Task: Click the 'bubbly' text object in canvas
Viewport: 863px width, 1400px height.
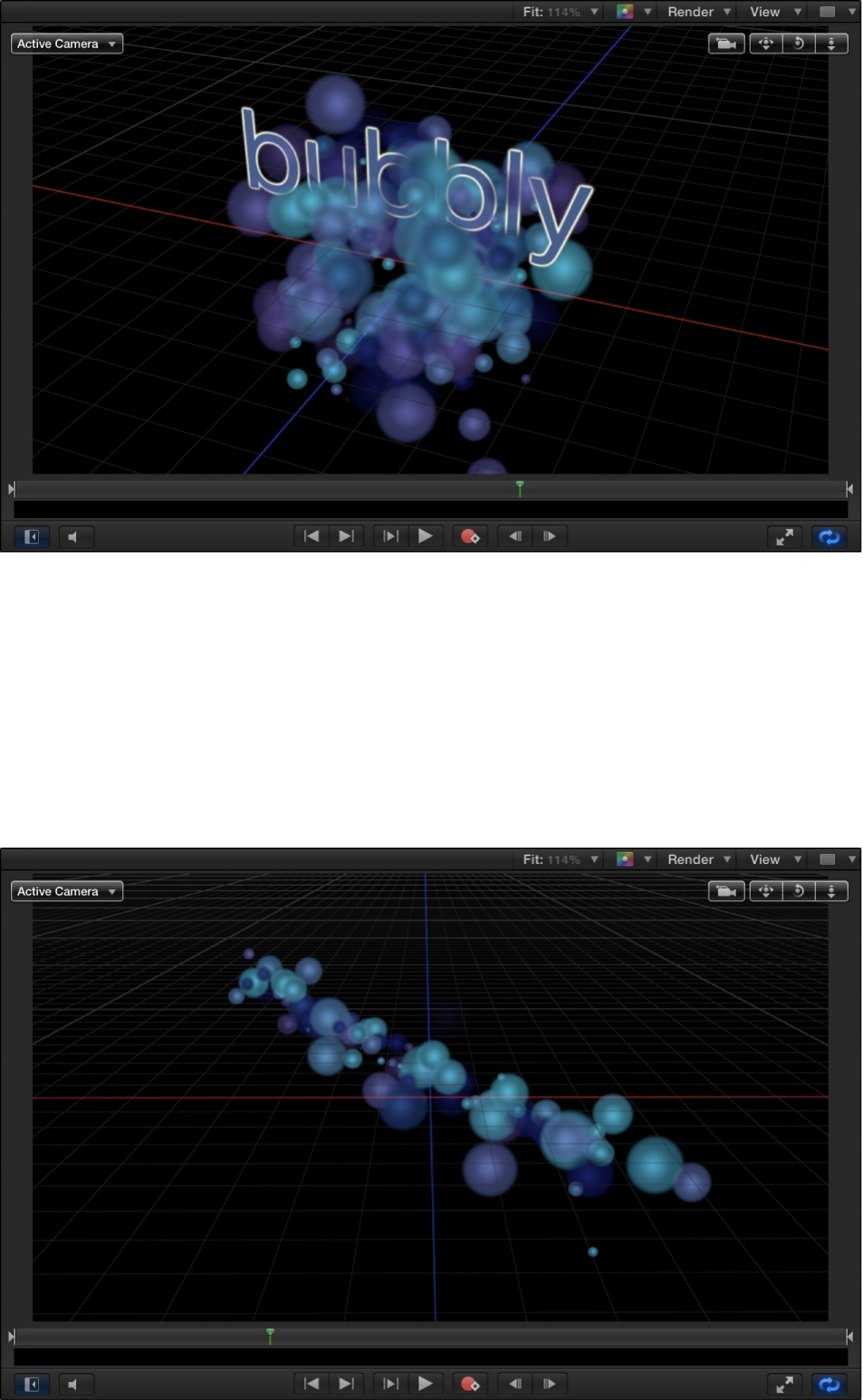Action: pos(417,186)
